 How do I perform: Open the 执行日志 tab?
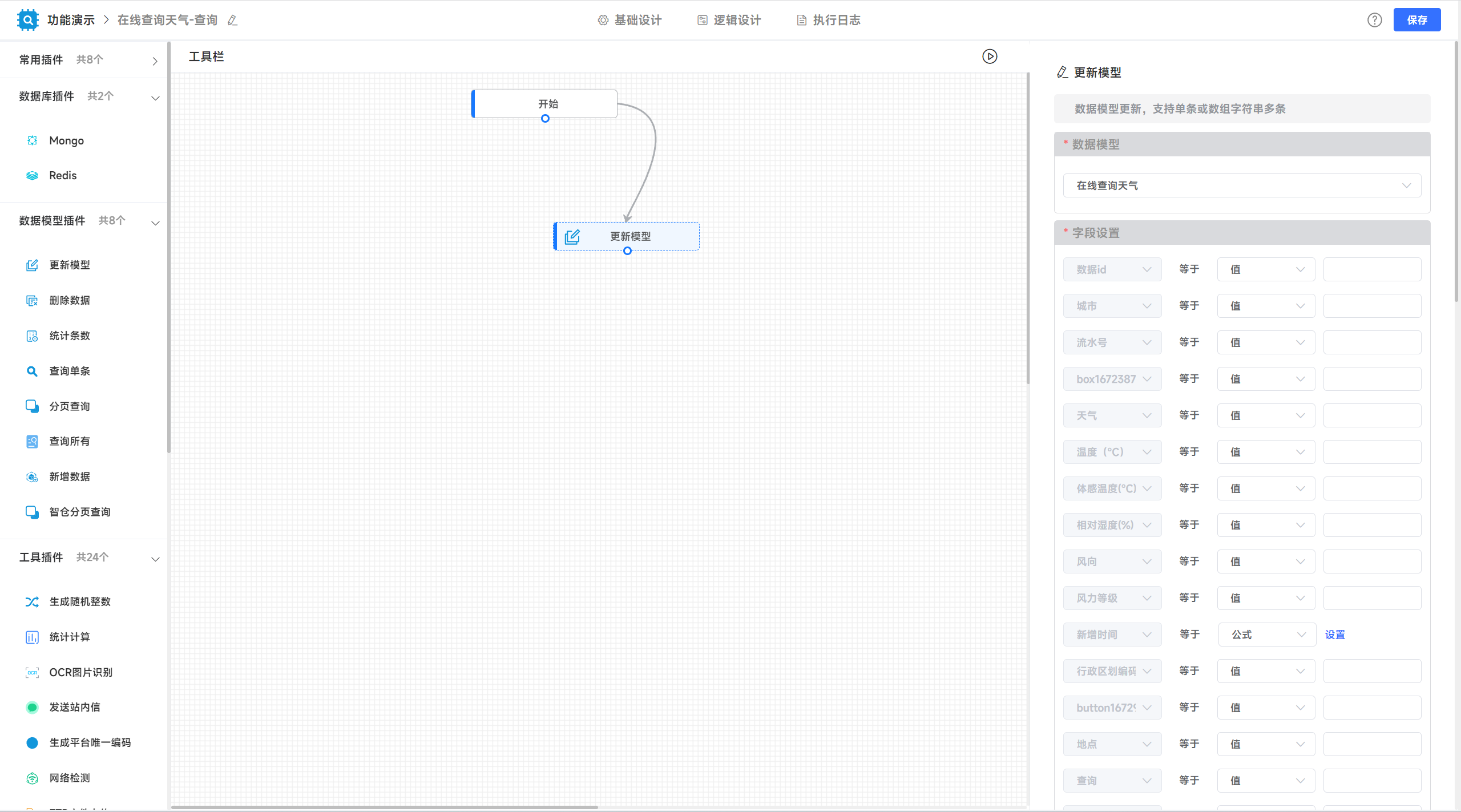coord(829,20)
